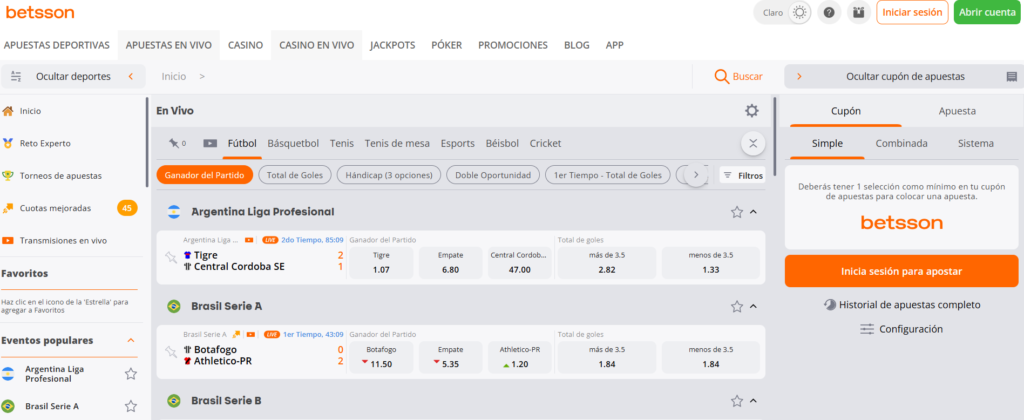
Task: Select the Esports tab
Action: pyautogui.click(x=458, y=143)
